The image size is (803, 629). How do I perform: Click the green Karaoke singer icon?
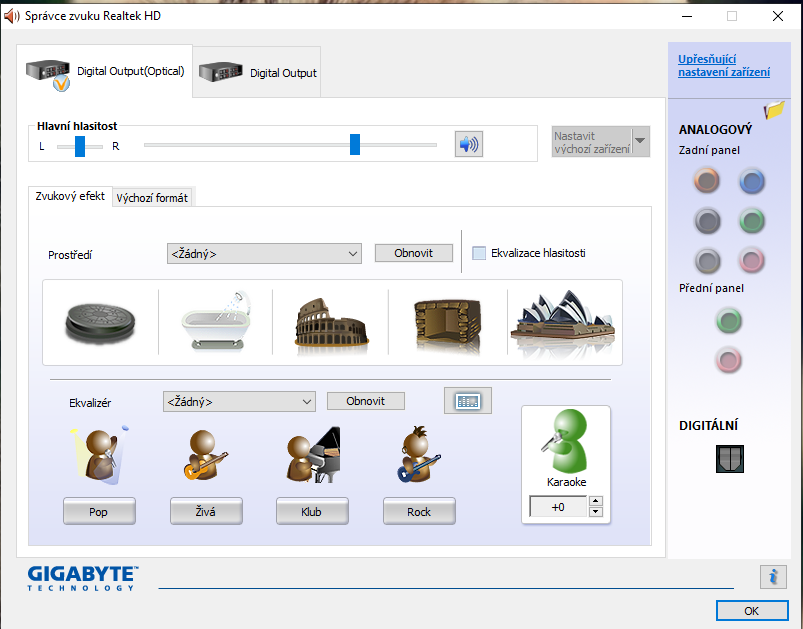[566, 441]
